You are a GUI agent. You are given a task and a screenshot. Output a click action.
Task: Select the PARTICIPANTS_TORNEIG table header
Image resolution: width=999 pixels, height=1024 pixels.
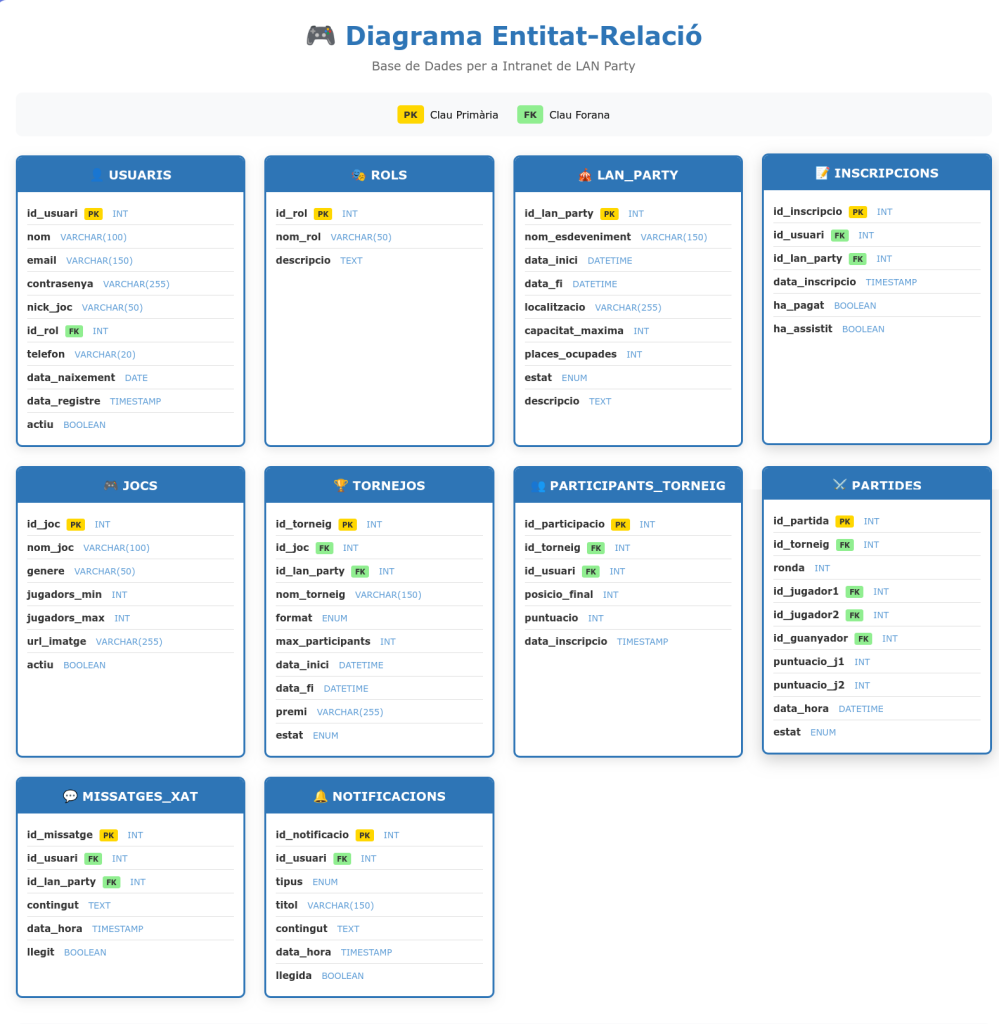pos(628,486)
